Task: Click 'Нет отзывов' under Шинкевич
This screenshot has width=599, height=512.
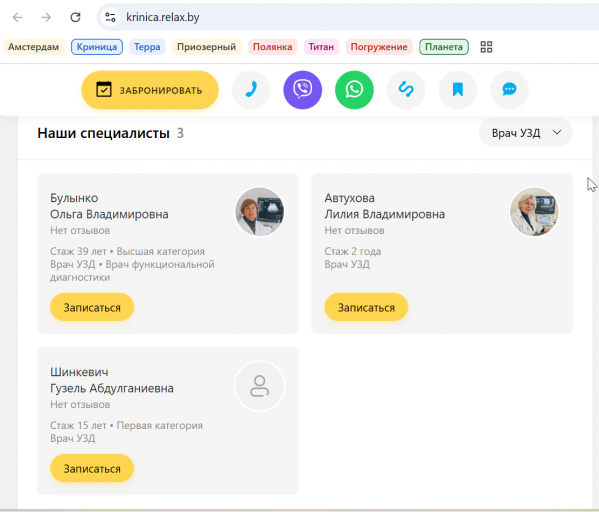Action: (80, 404)
